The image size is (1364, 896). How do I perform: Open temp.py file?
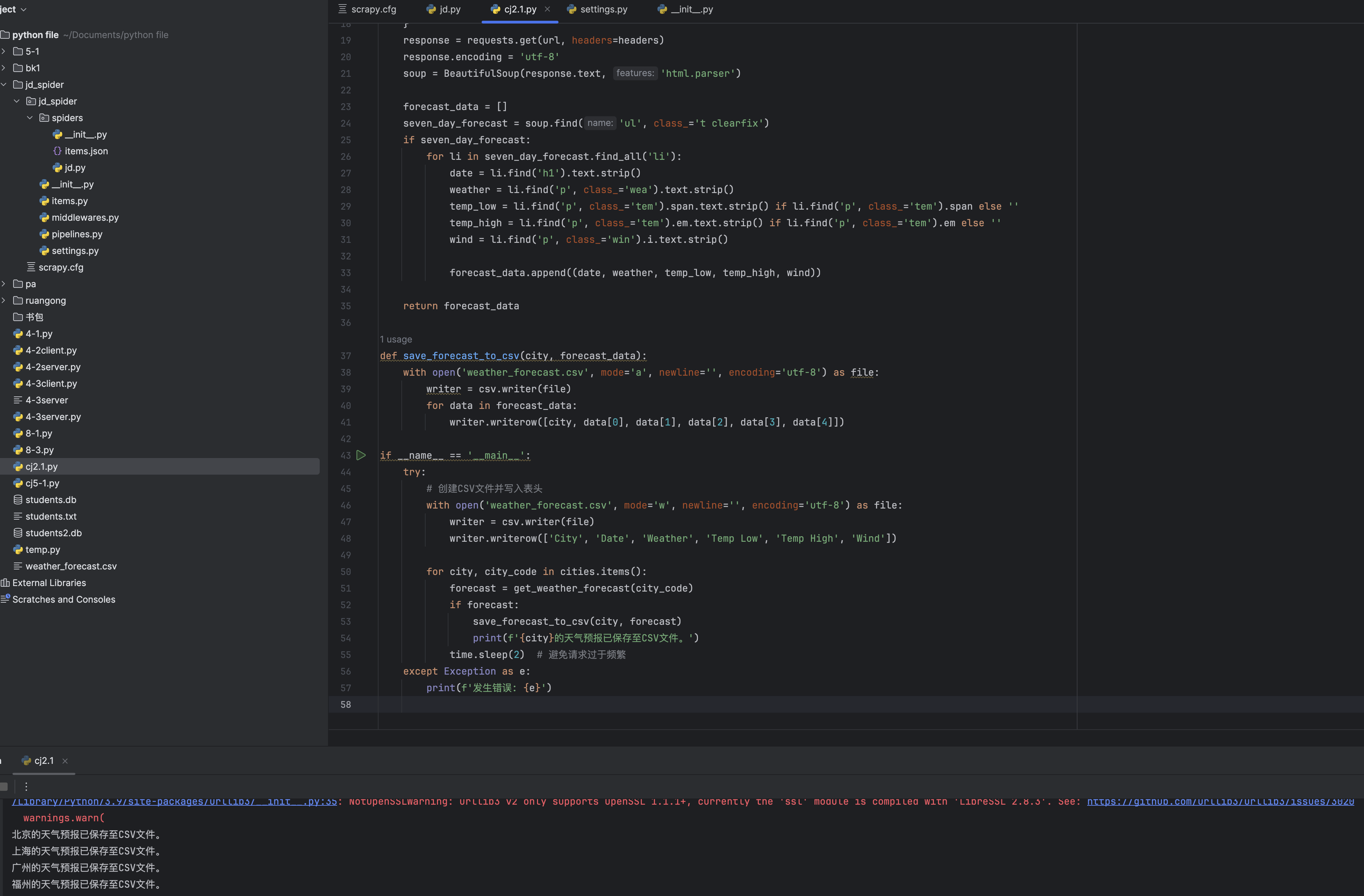pos(37,549)
